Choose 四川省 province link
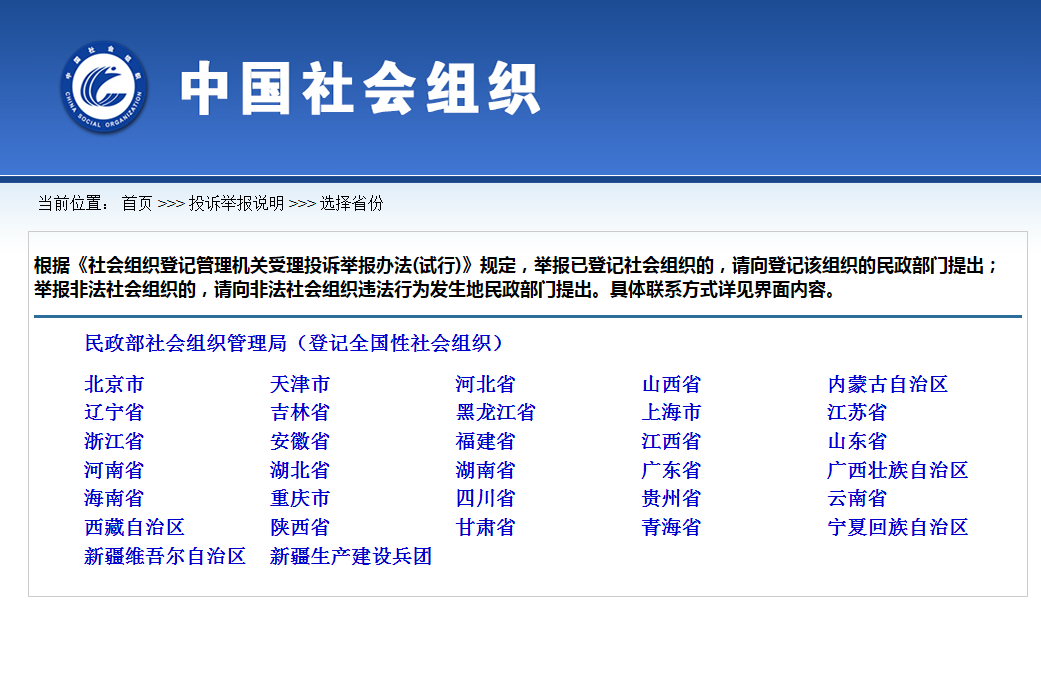Image resolution: width=1041 pixels, height=689 pixels. tap(485, 498)
